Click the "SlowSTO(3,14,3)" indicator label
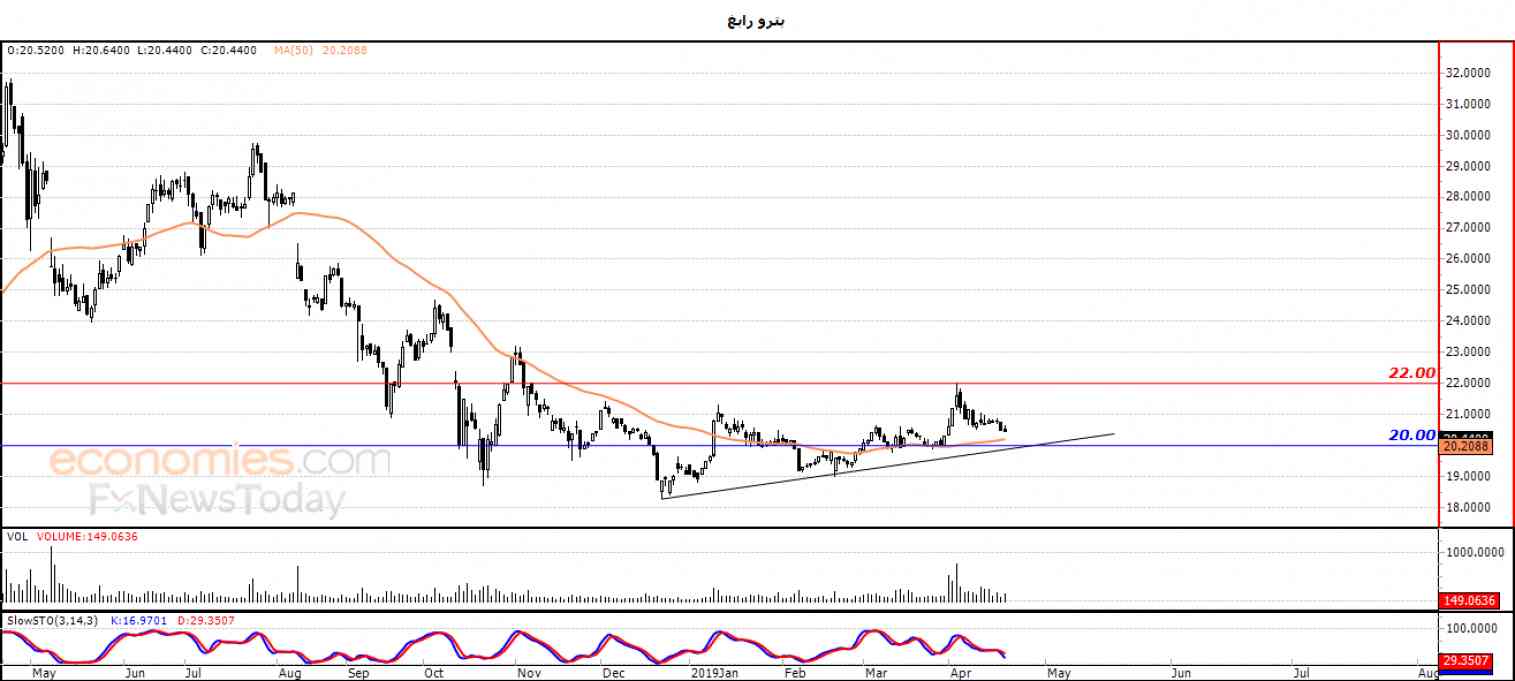 click(x=51, y=621)
